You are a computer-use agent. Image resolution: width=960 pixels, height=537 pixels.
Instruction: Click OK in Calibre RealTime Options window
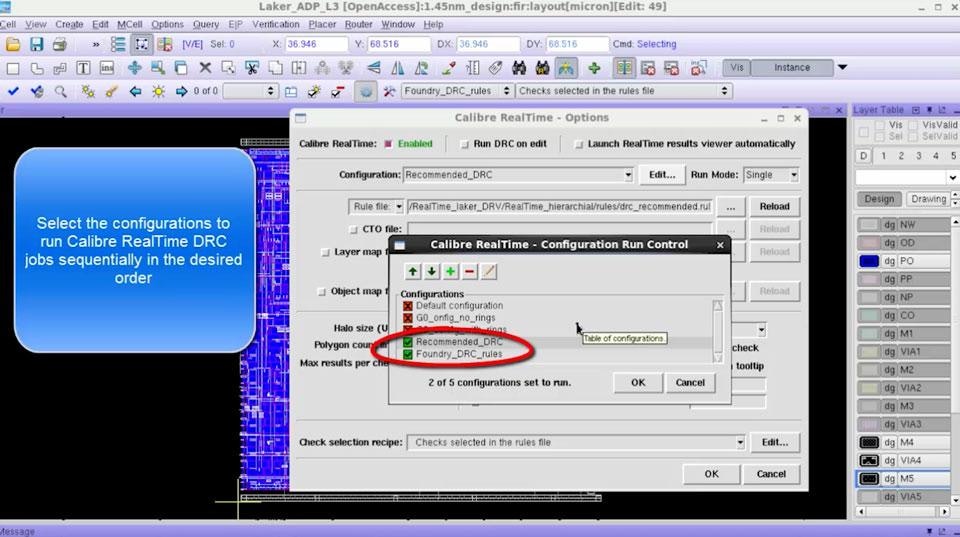pos(711,474)
